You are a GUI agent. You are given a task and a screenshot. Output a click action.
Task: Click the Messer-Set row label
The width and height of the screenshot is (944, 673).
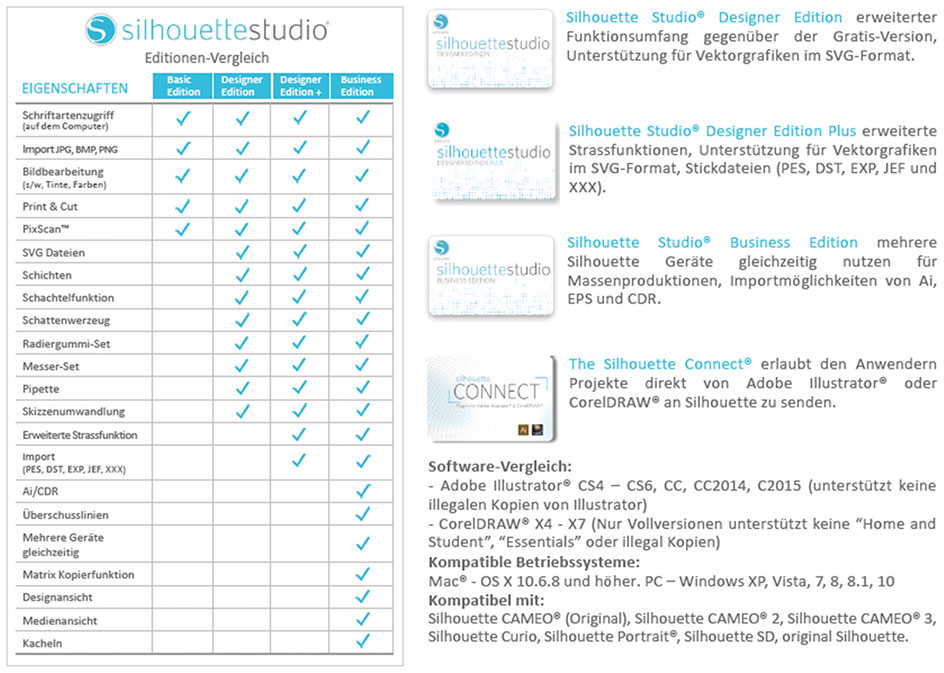pyautogui.click(x=51, y=366)
